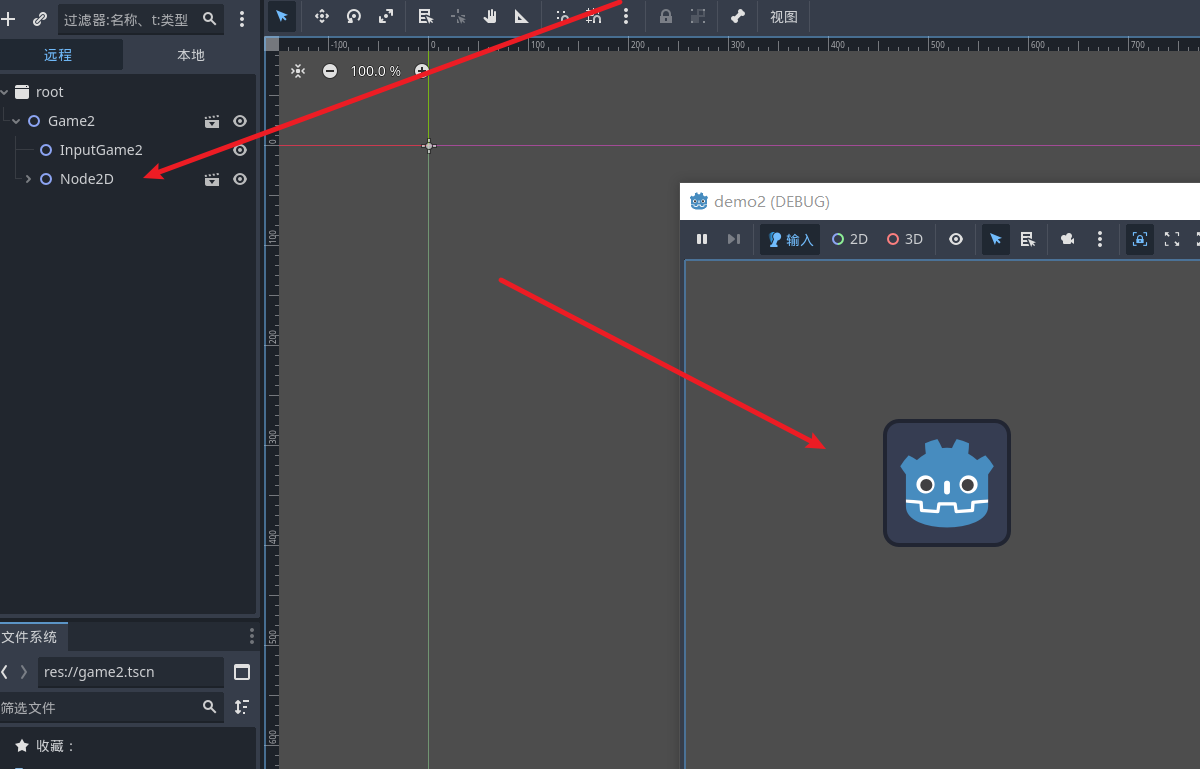Focus the 筛选文件 filter files field

click(111, 707)
